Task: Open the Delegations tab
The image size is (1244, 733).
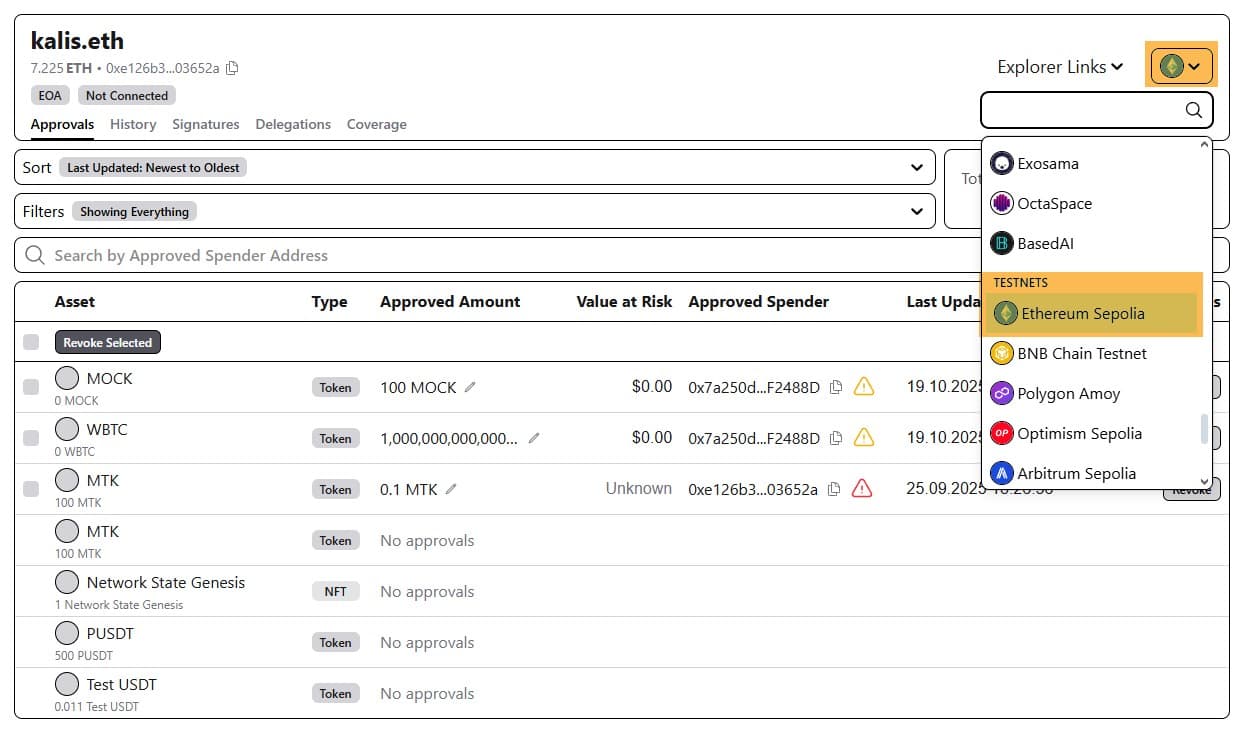Action: pyautogui.click(x=293, y=124)
